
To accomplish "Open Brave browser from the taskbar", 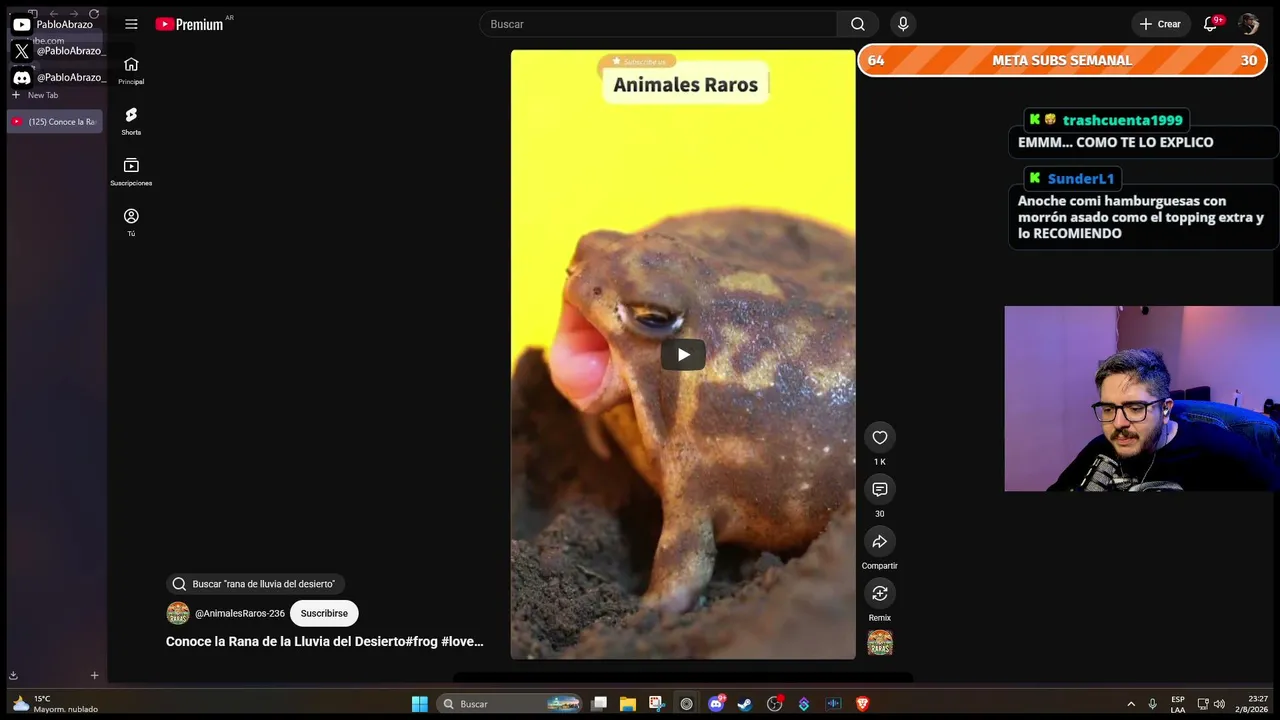I will 862,704.
